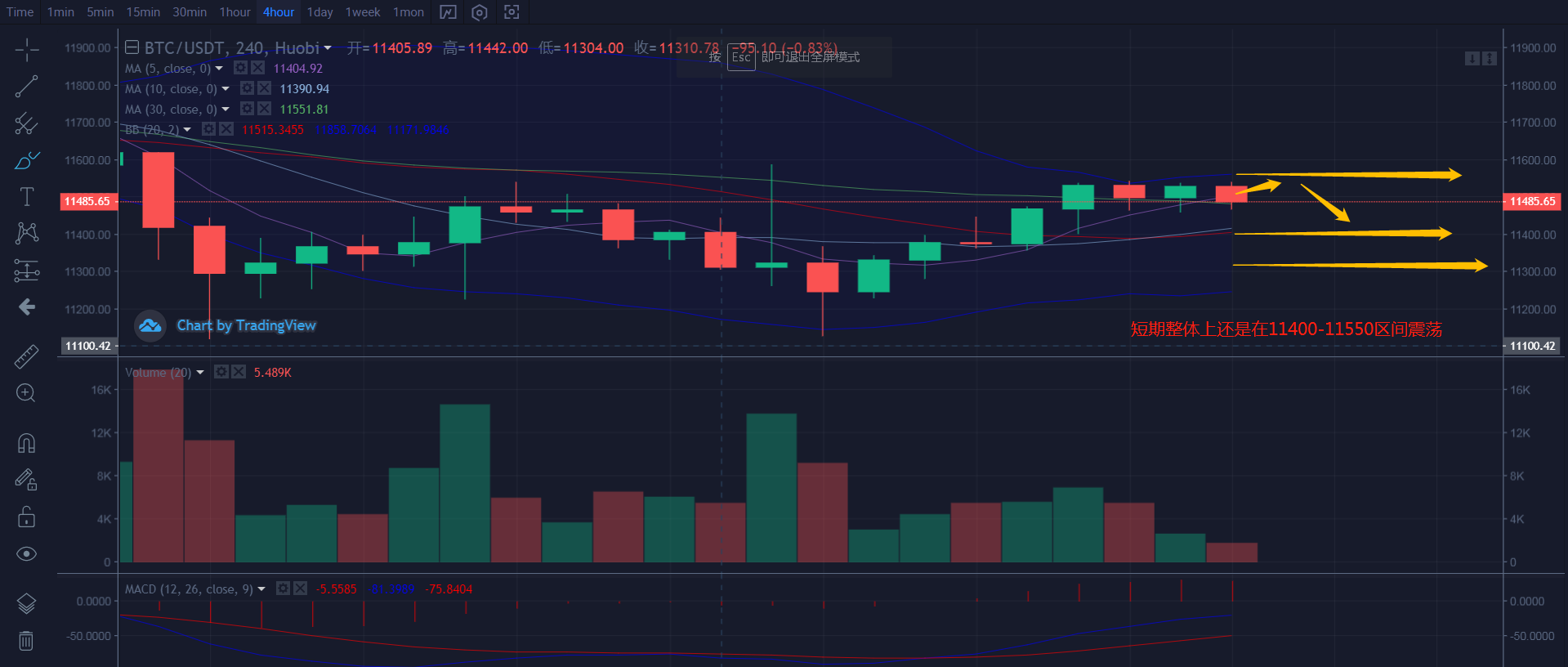Toggle the eye icon to hide drawings

[x=26, y=554]
